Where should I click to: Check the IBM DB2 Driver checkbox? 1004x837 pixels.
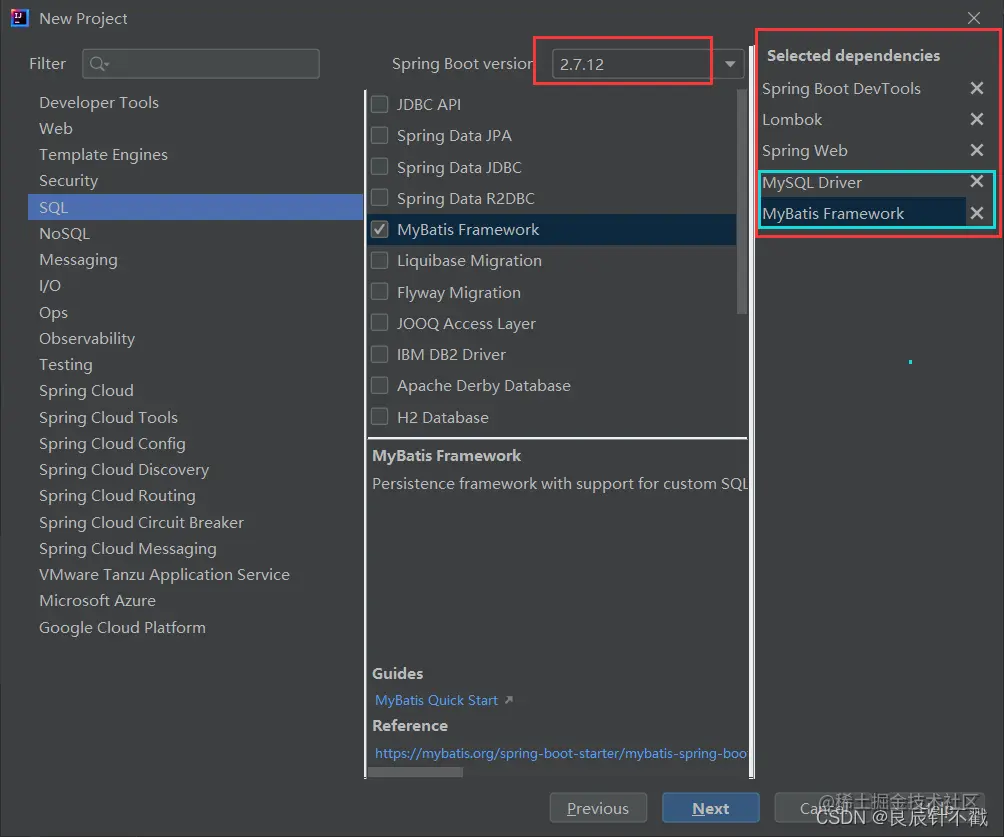click(380, 354)
